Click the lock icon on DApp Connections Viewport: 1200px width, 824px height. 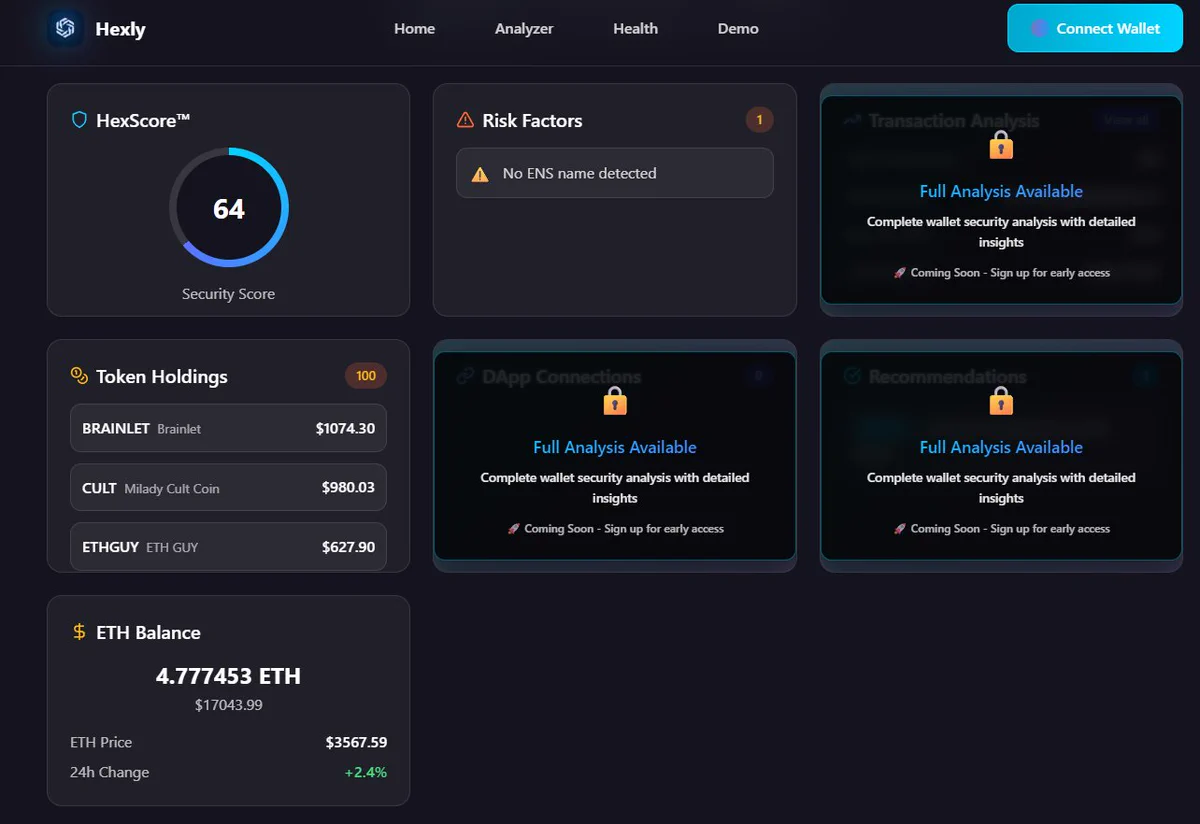(x=615, y=402)
